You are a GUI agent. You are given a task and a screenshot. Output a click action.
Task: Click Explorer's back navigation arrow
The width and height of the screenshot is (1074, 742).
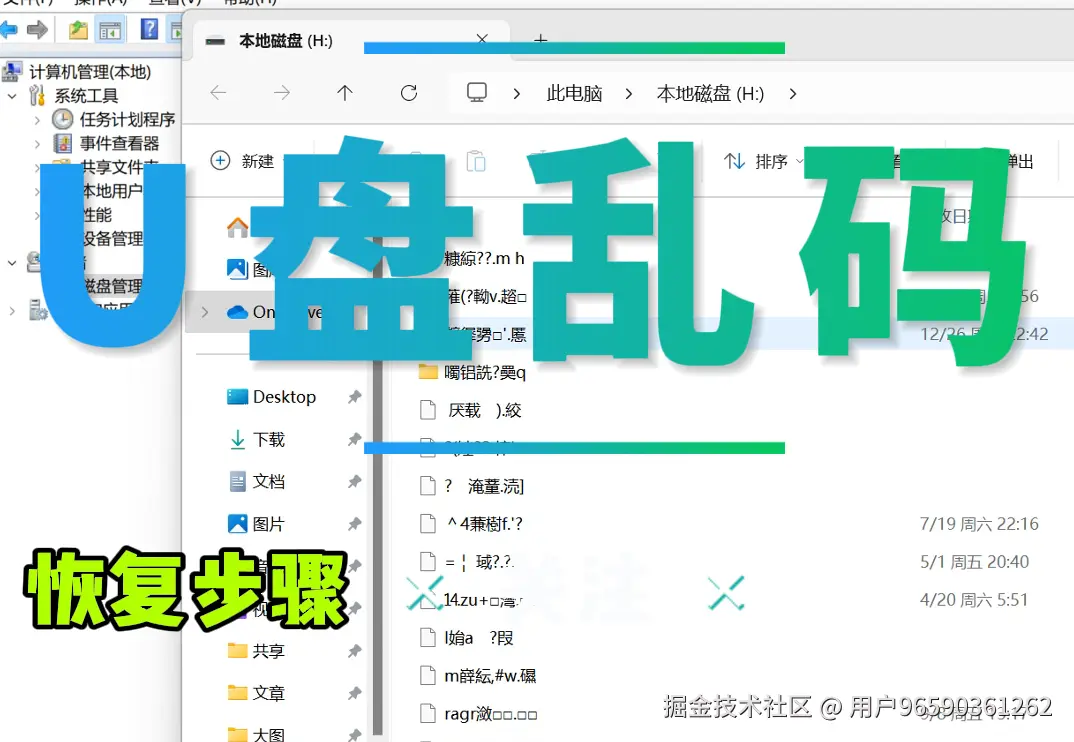click(218, 93)
